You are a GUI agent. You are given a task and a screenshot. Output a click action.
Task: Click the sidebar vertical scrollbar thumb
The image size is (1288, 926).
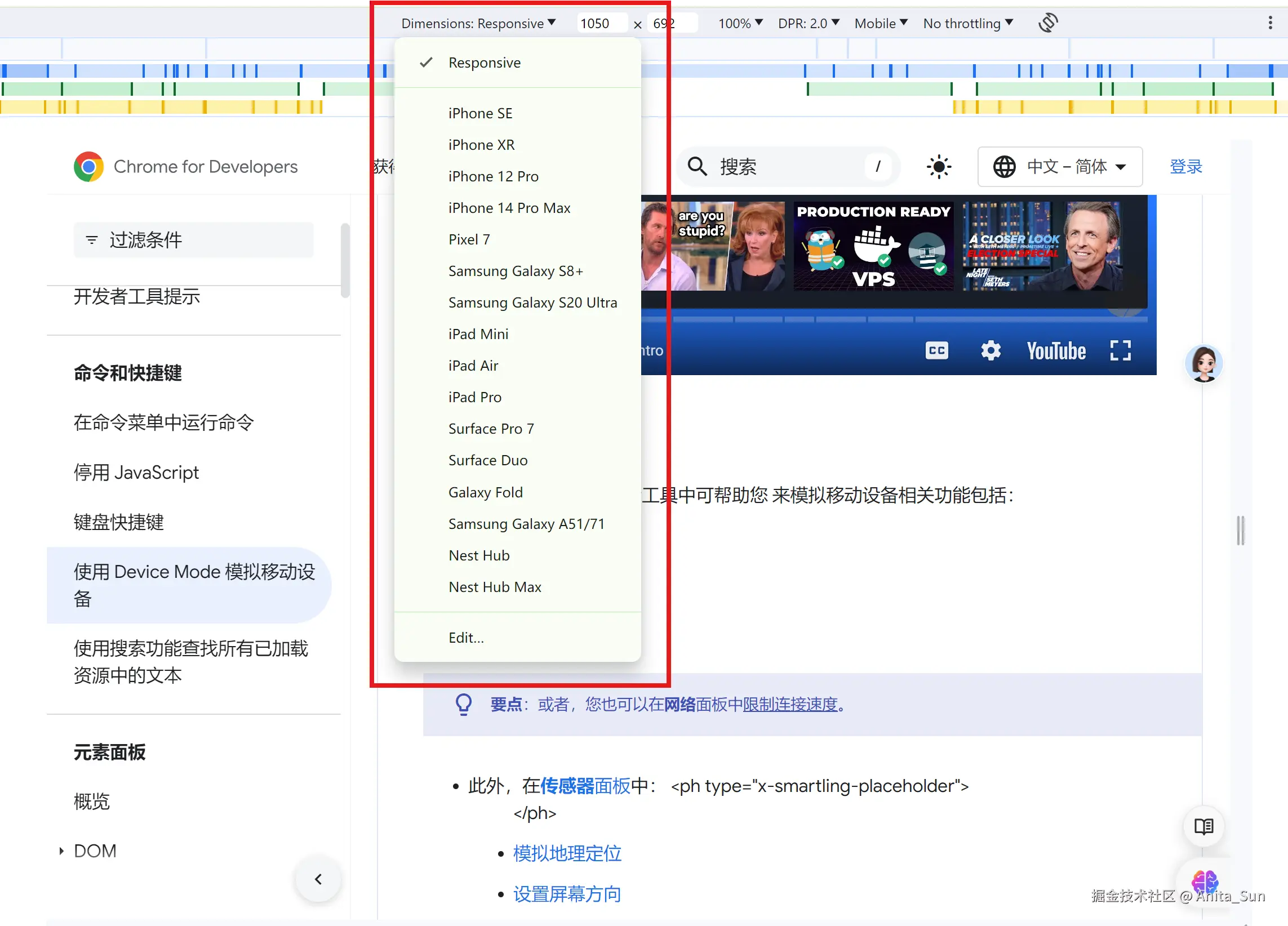[345, 260]
